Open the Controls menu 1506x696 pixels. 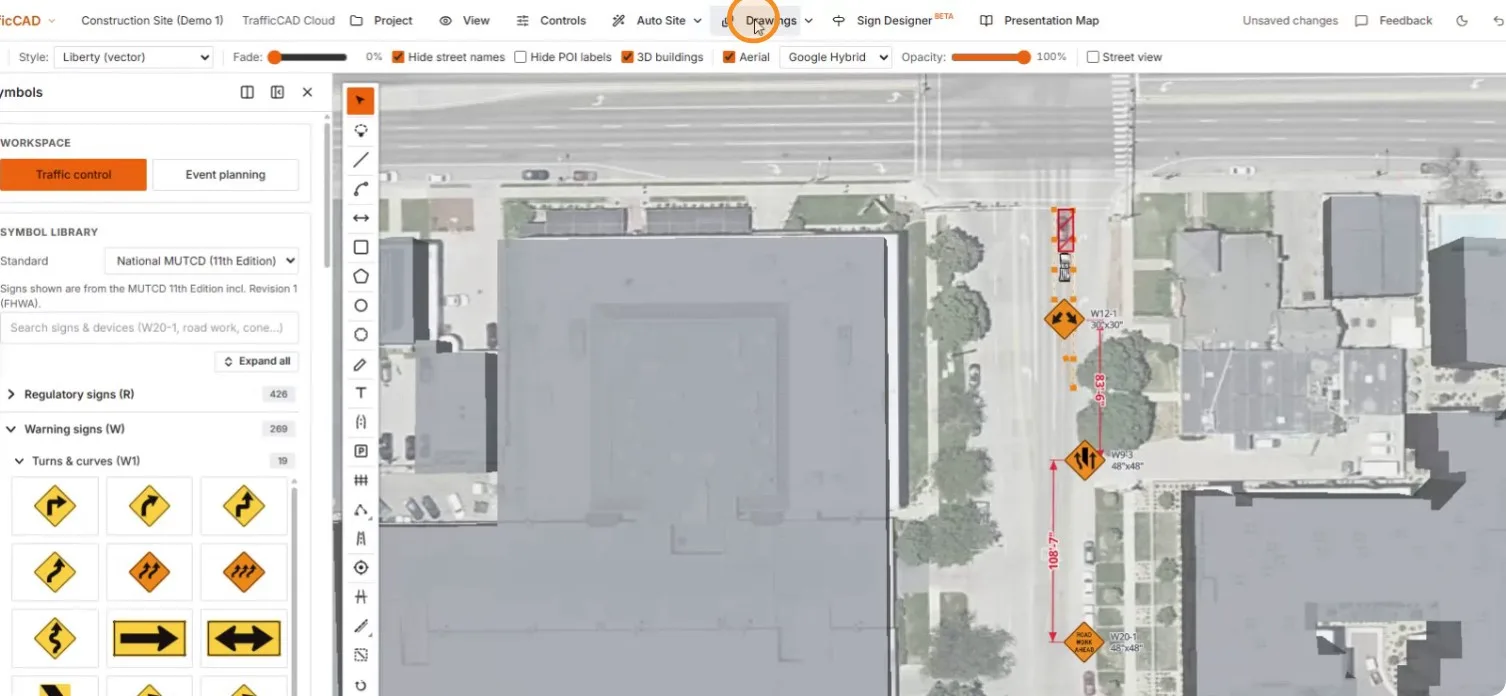[x=551, y=20]
